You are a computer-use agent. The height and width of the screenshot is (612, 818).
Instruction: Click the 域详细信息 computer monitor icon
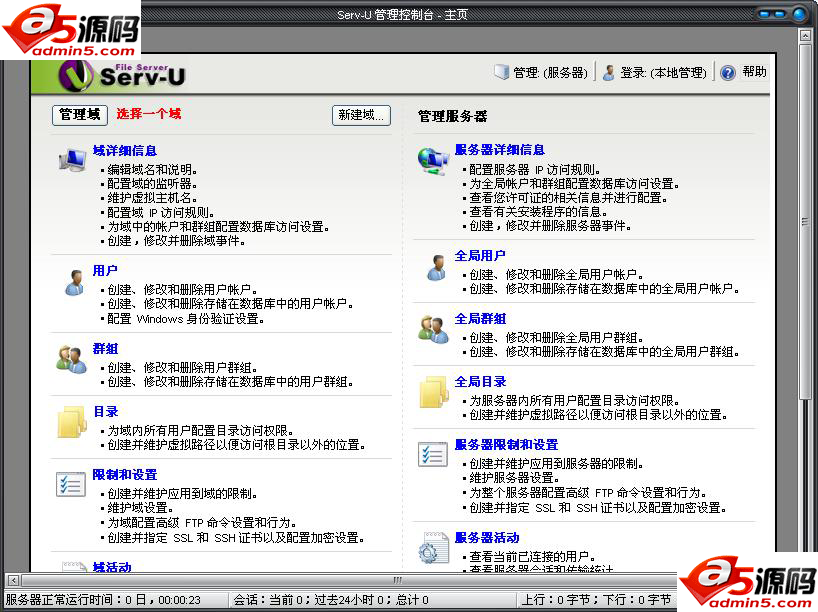click(73, 160)
